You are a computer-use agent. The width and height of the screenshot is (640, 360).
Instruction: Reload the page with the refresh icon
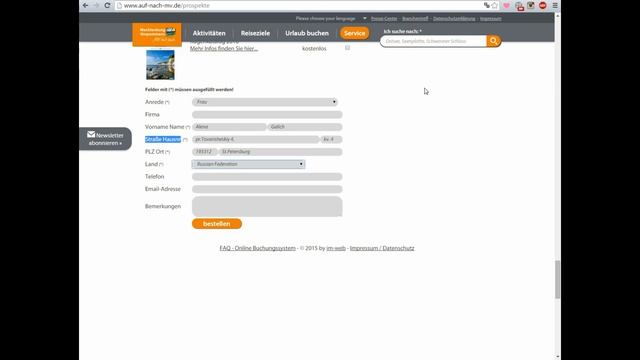coord(107,5)
